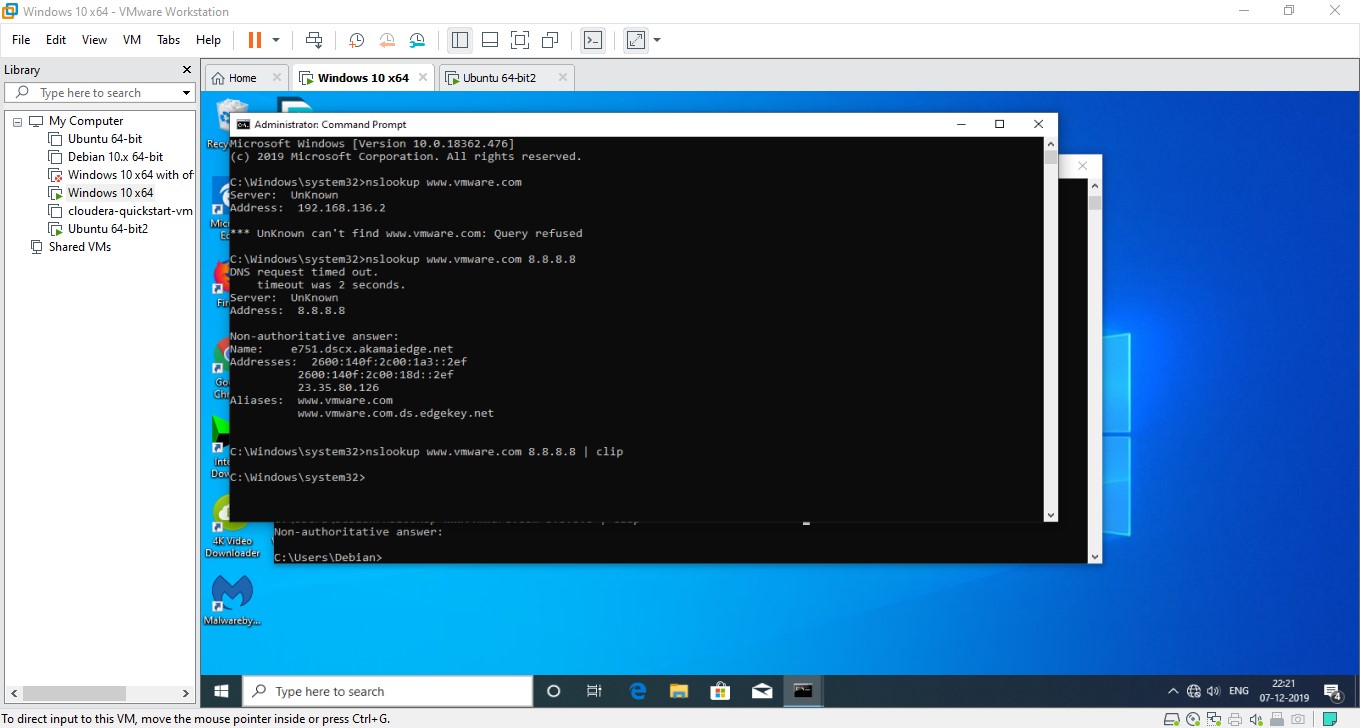Open the VM menu

(131, 40)
